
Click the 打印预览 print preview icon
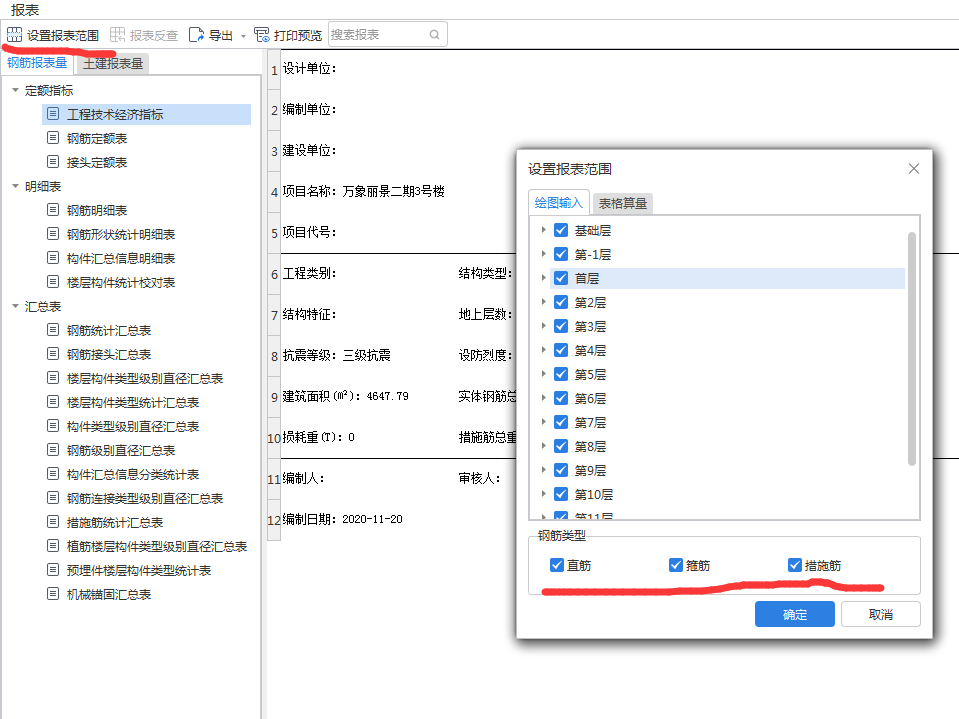(262, 35)
